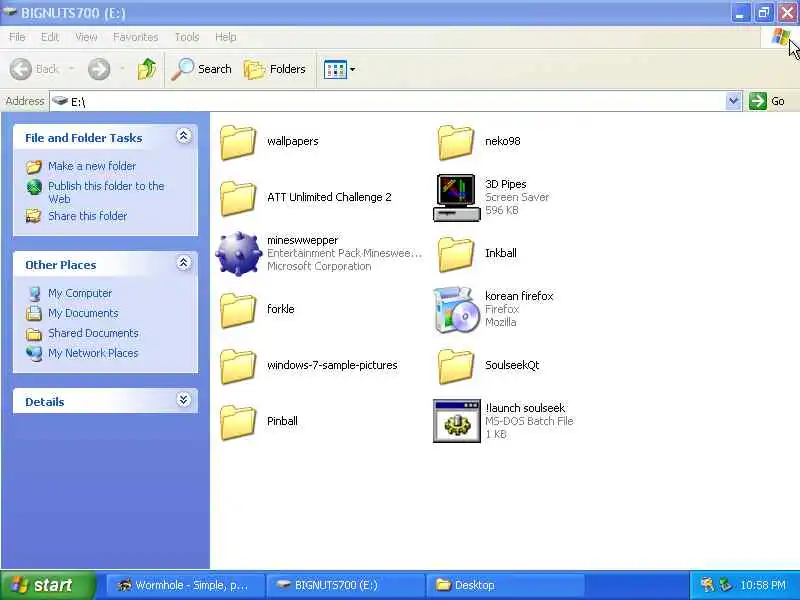
Task: Toggle the Folders pane button
Action: tap(275, 69)
